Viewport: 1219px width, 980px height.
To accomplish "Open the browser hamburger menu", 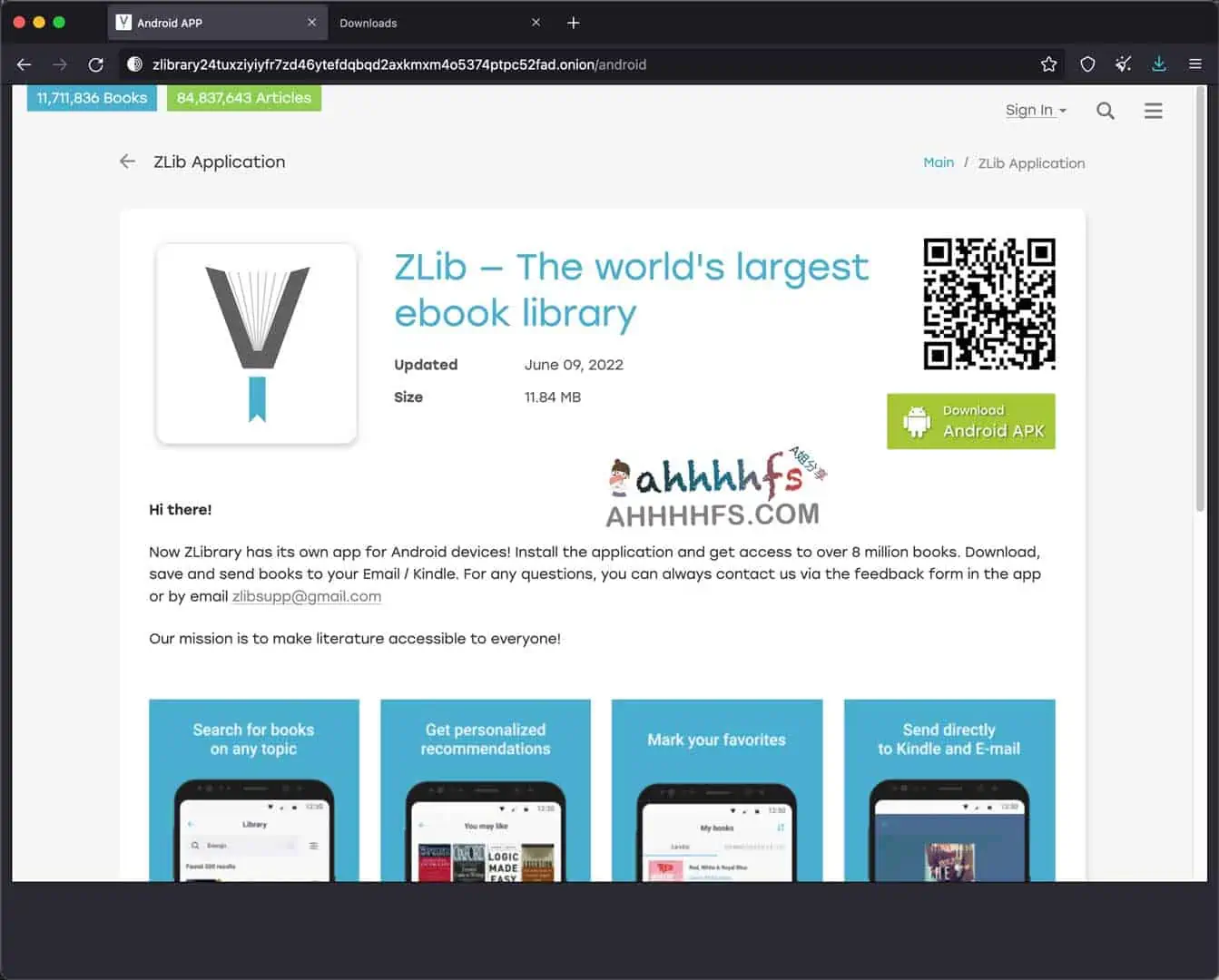I will click(x=1194, y=64).
